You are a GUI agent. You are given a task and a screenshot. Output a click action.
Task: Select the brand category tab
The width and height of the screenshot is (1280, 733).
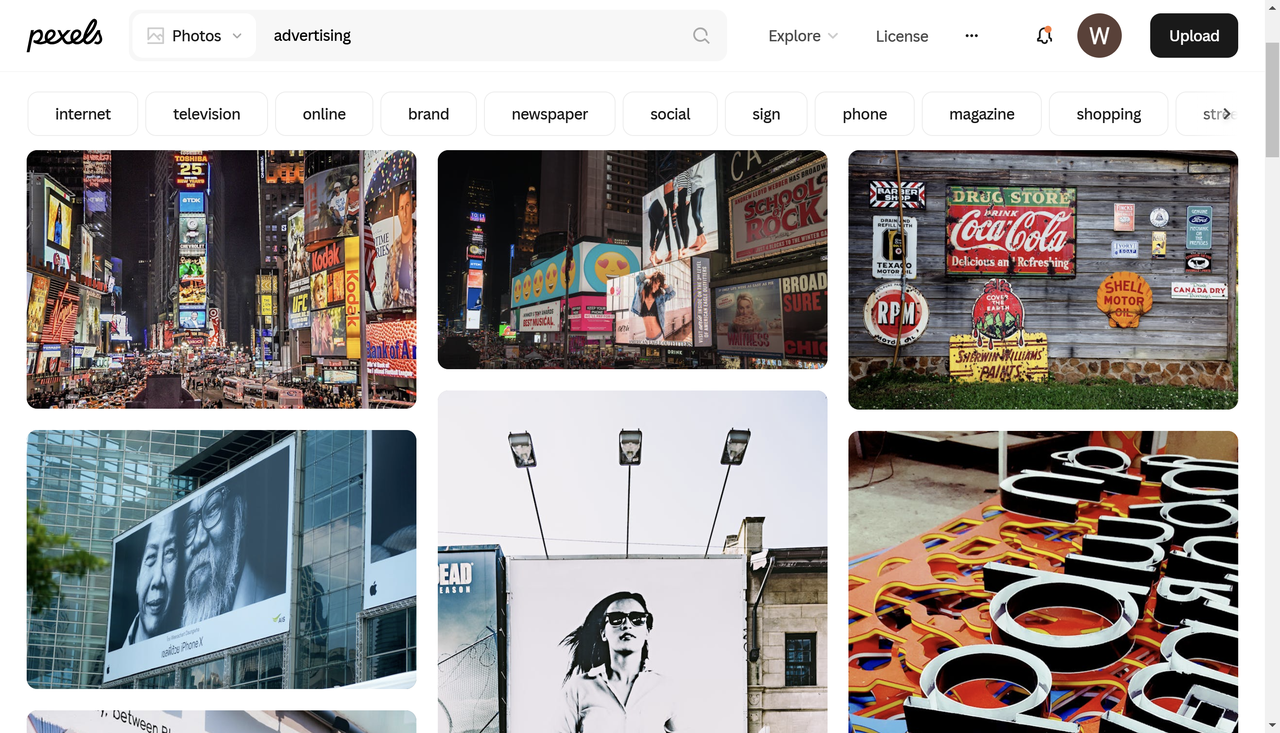(x=428, y=113)
